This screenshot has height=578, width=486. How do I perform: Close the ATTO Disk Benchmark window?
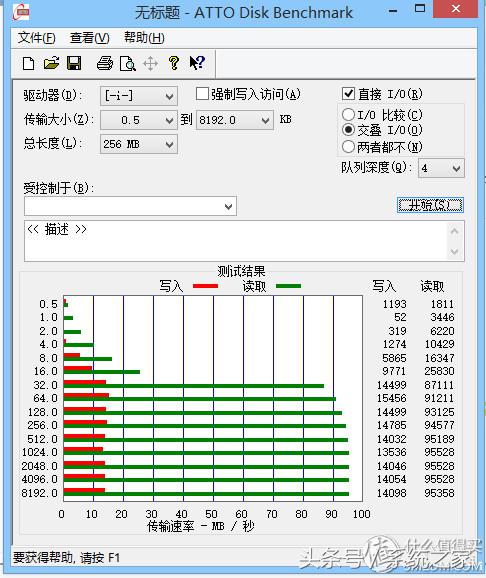click(456, 9)
